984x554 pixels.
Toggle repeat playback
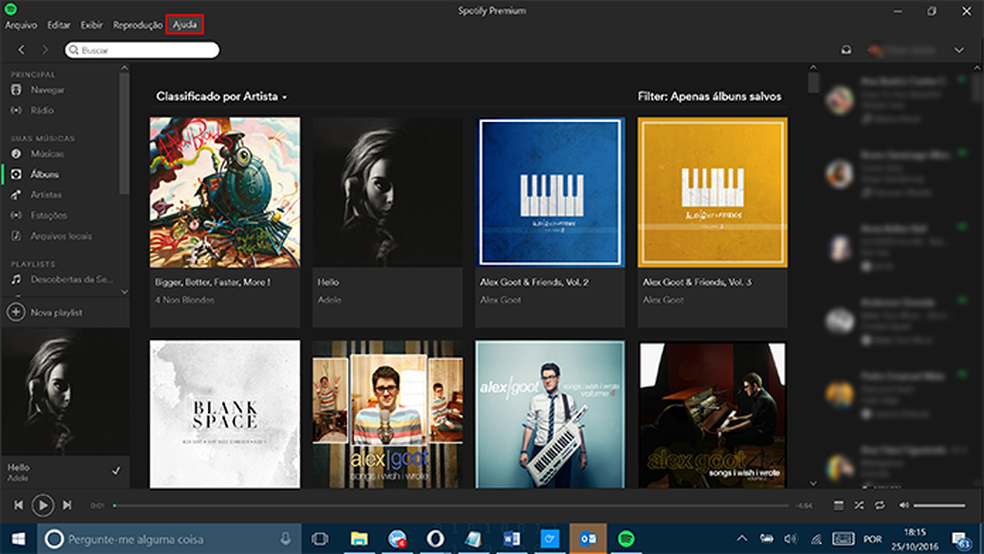(x=880, y=506)
